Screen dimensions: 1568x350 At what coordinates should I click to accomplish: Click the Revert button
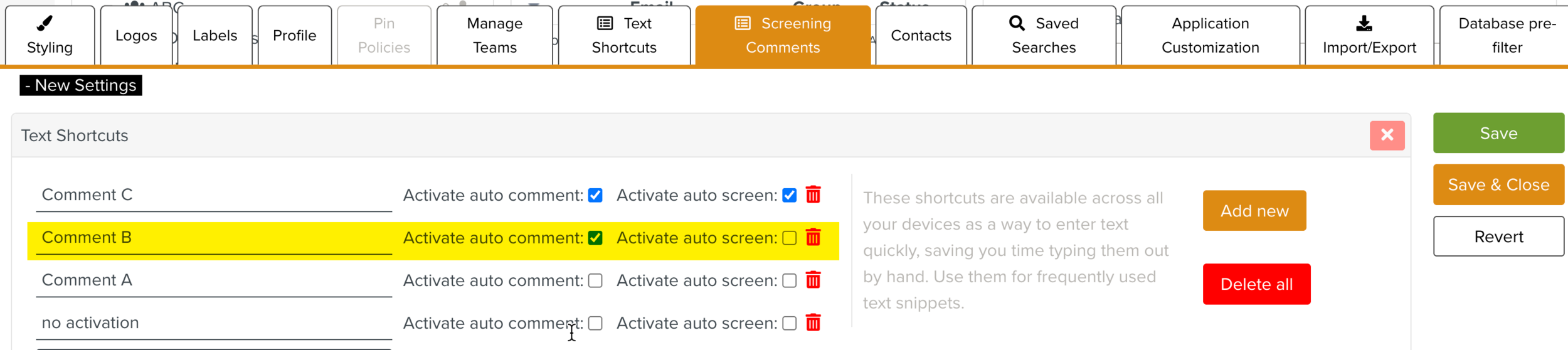coord(1498,236)
